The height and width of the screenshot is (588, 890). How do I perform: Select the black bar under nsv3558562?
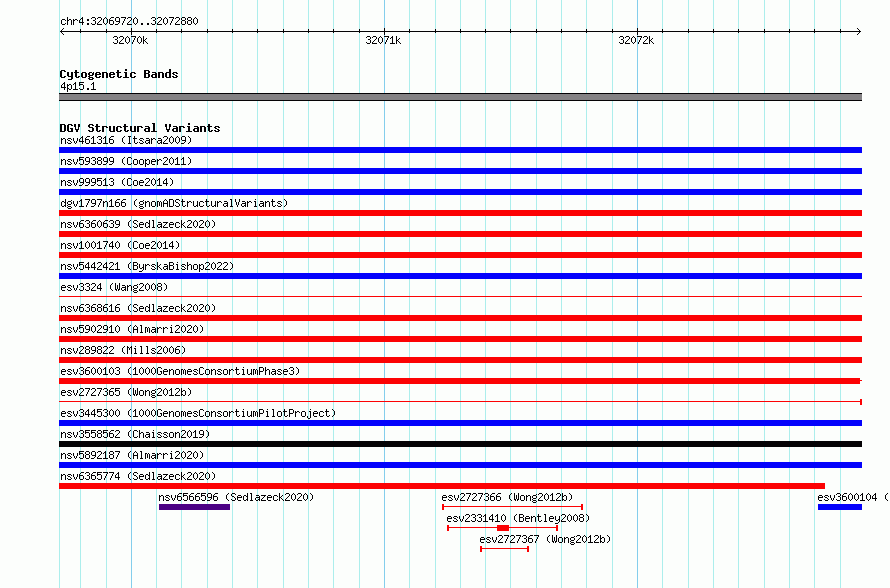[x=460, y=444]
